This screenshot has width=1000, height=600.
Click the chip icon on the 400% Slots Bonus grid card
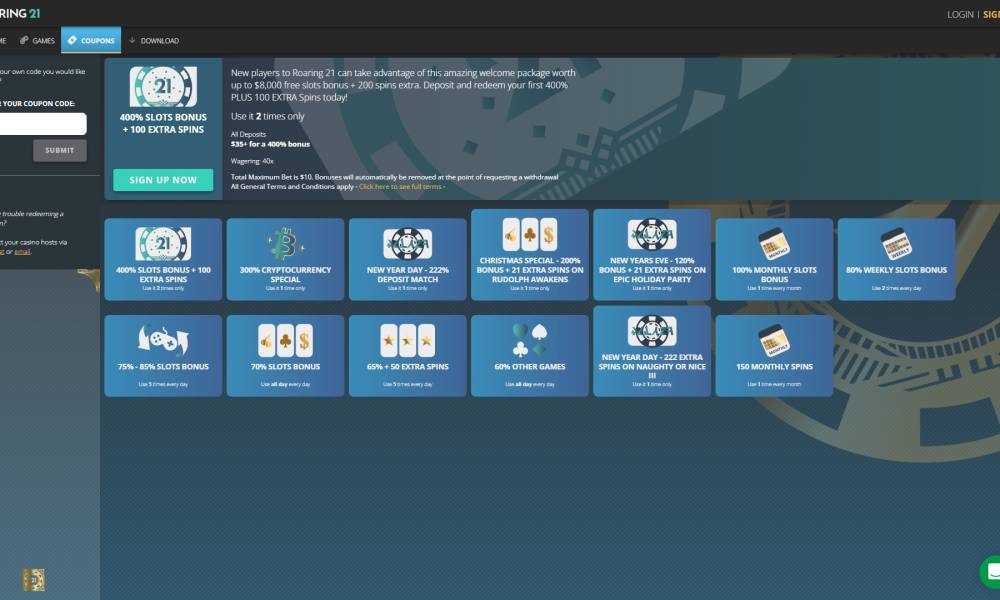163,244
